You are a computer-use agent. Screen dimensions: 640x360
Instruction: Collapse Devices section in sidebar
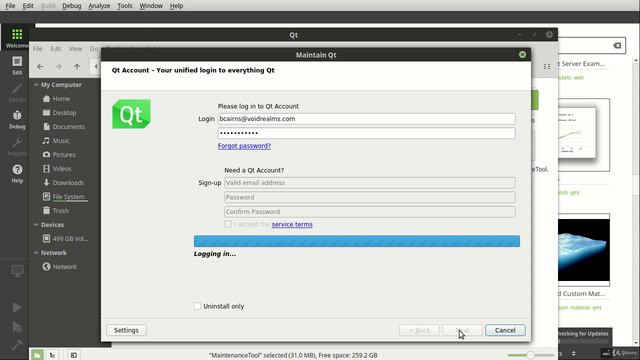(x=36, y=225)
